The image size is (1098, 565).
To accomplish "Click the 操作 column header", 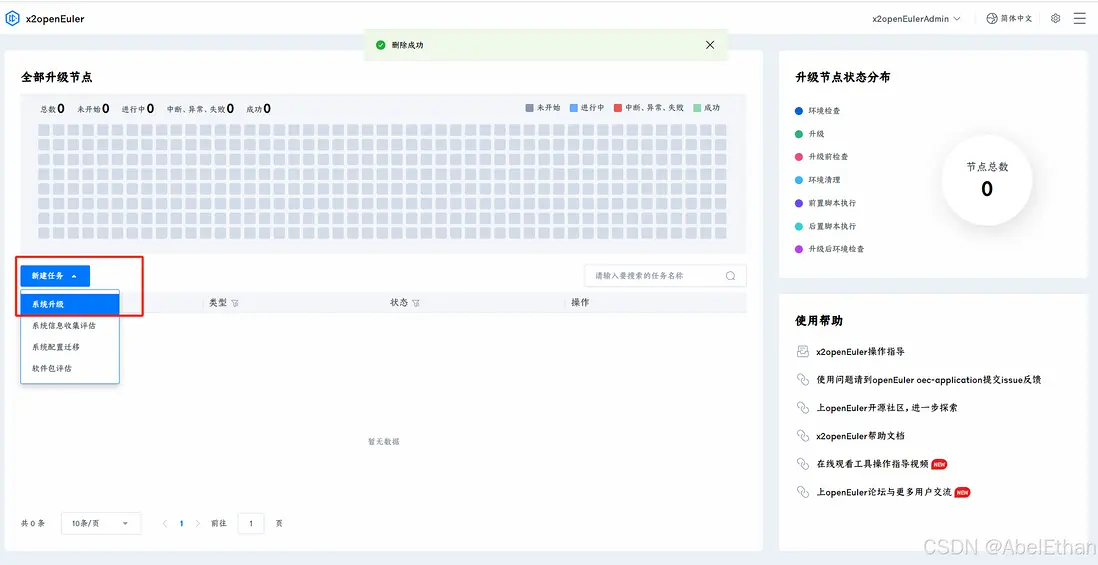I will [580, 302].
